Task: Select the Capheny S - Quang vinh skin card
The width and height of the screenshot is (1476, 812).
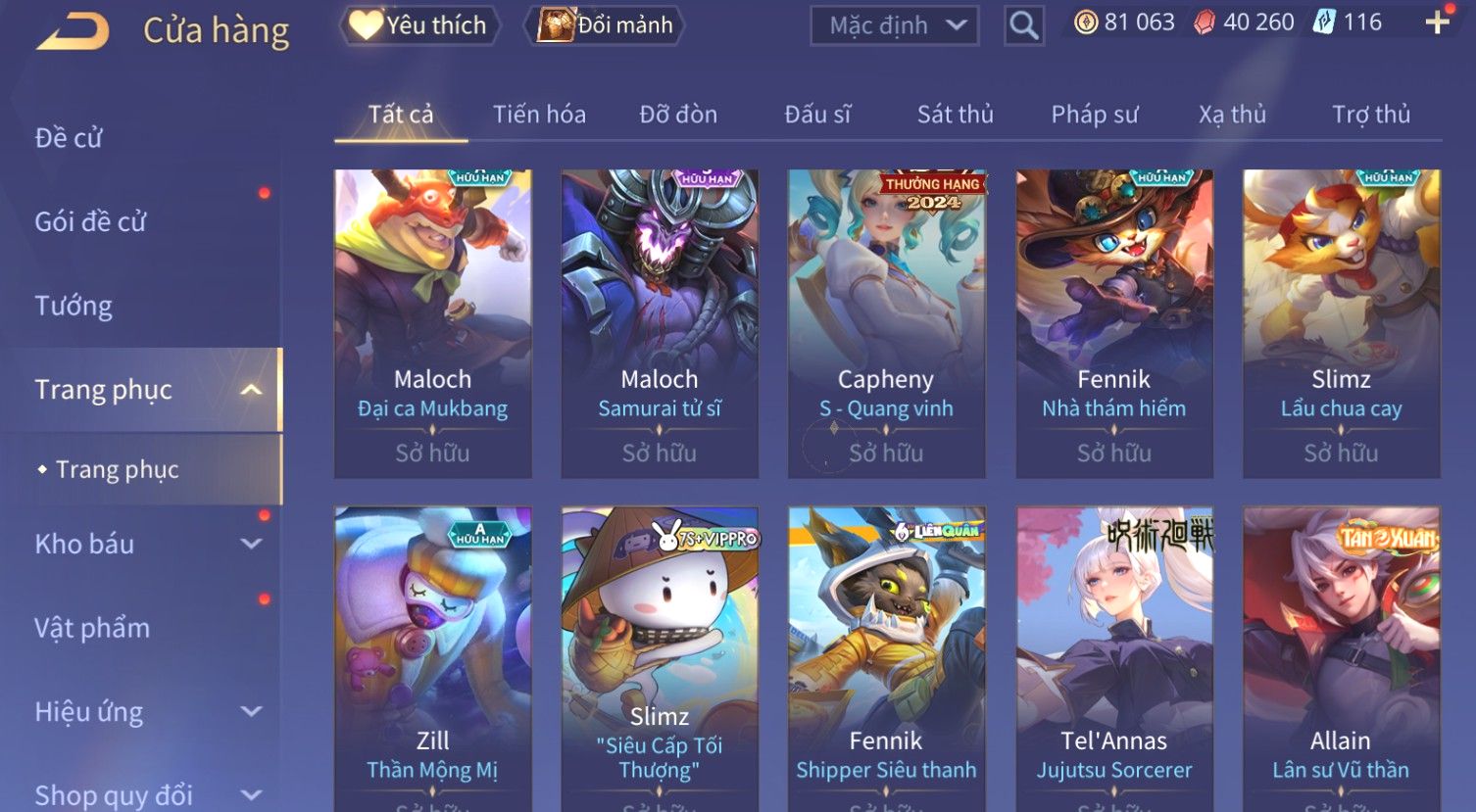Action: click(886, 324)
